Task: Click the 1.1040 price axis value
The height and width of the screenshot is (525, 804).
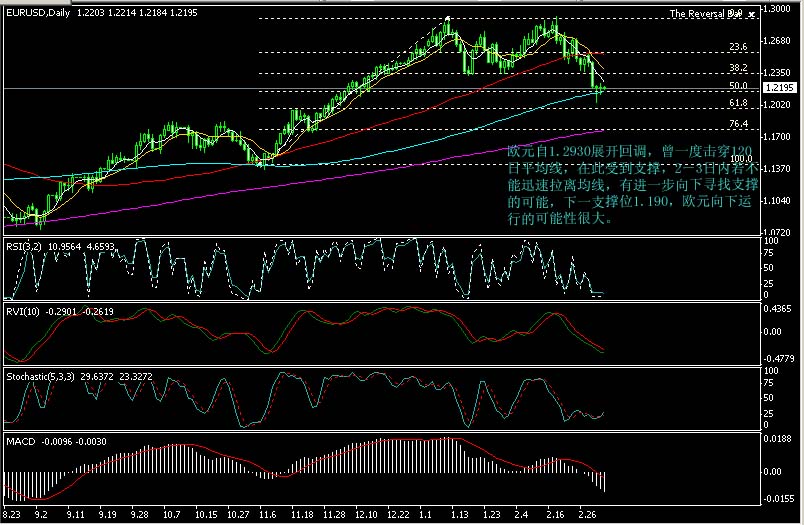Action: point(776,200)
